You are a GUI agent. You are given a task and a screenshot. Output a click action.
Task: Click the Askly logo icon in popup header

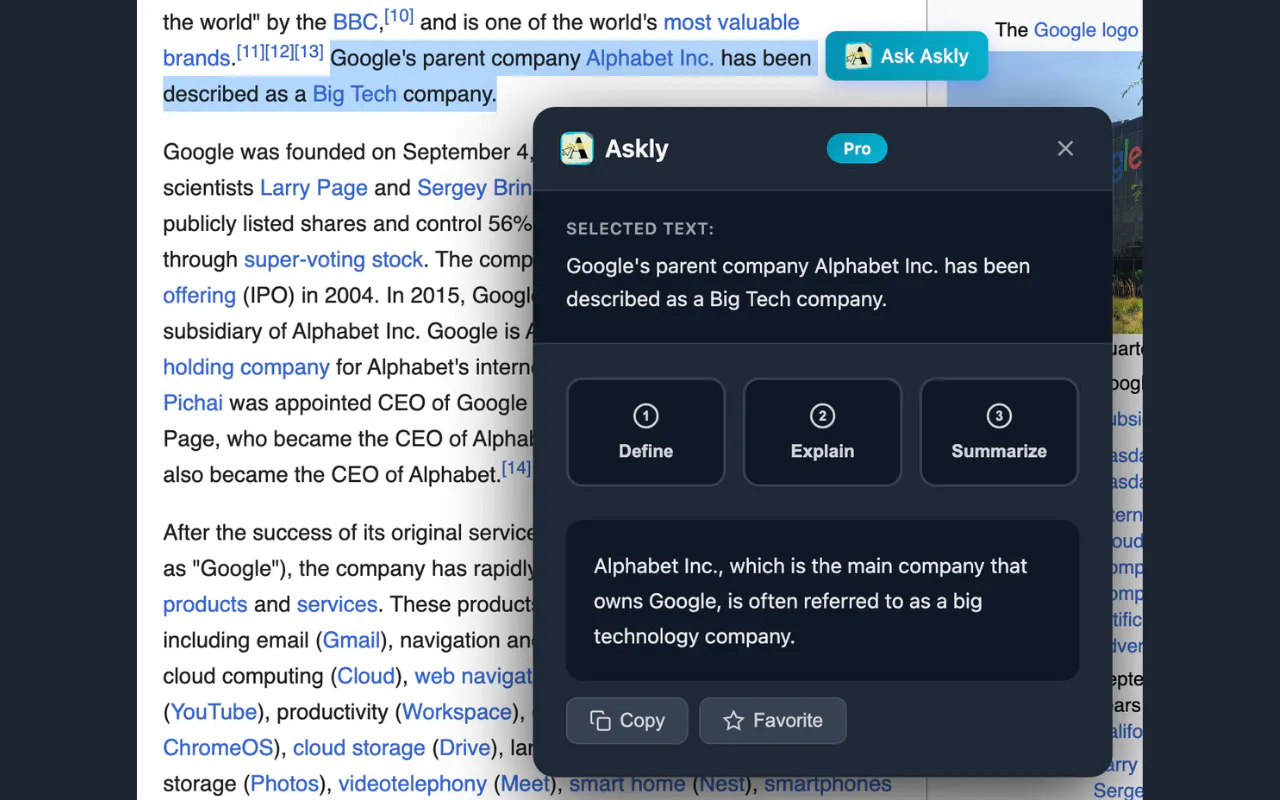[577, 149]
